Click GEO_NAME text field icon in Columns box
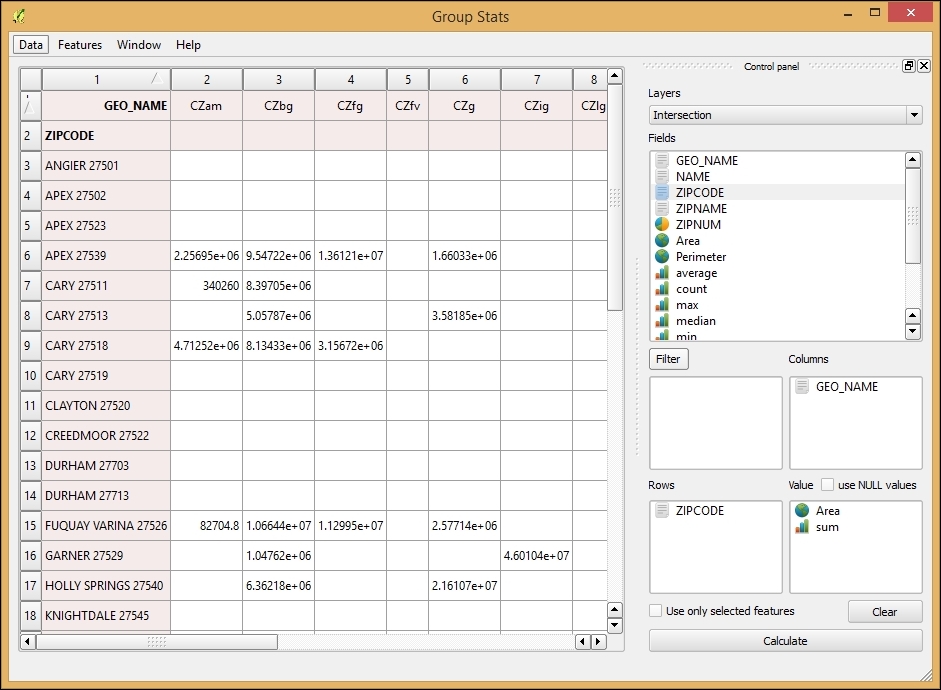941x690 pixels. tap(802, 387)
